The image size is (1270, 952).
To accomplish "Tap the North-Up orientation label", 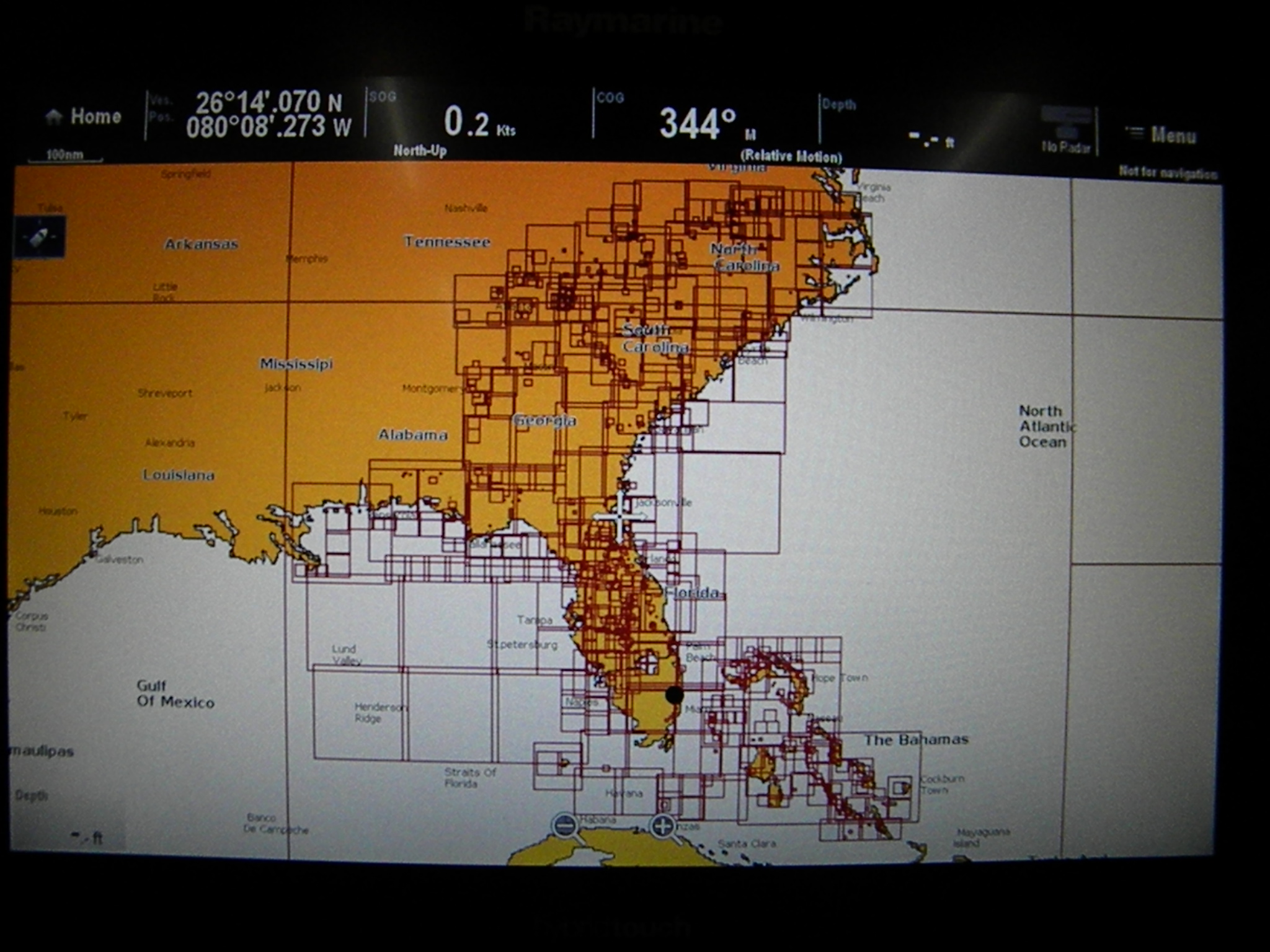I will pyautogui.click(x=420, y=151).
